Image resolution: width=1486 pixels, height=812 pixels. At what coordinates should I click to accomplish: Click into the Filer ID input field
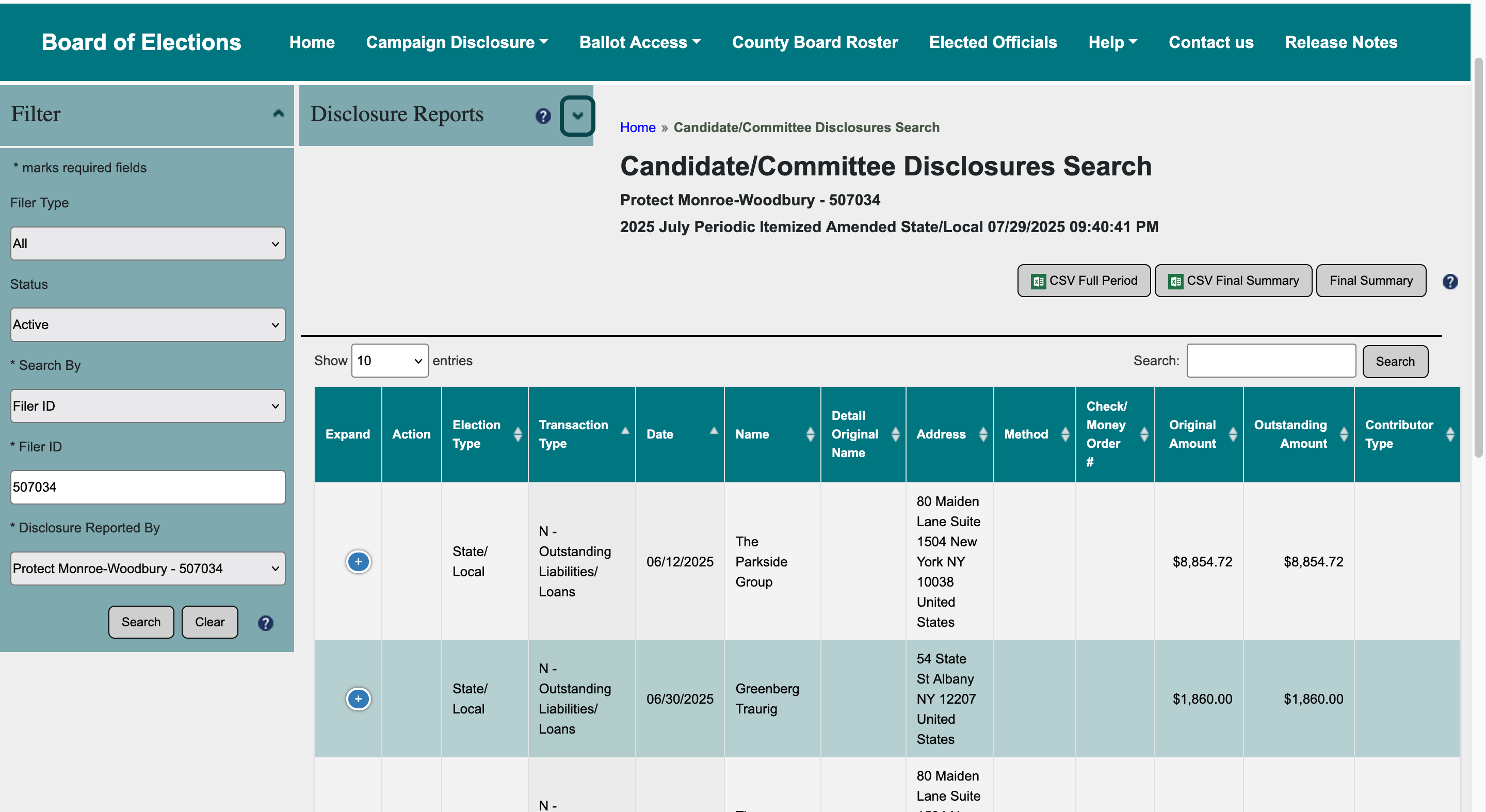point(148,488)
